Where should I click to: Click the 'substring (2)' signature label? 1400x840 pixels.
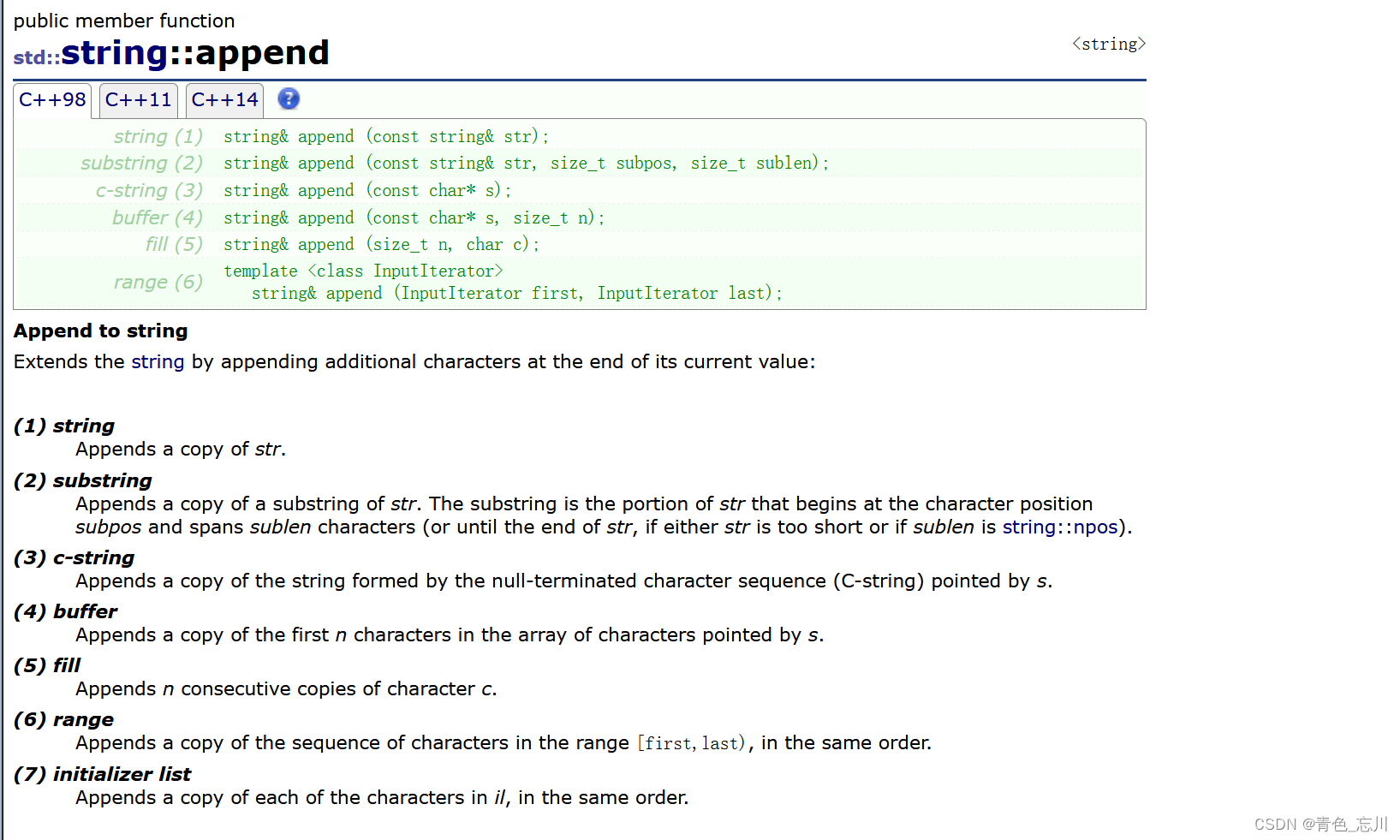pos(142,163)
